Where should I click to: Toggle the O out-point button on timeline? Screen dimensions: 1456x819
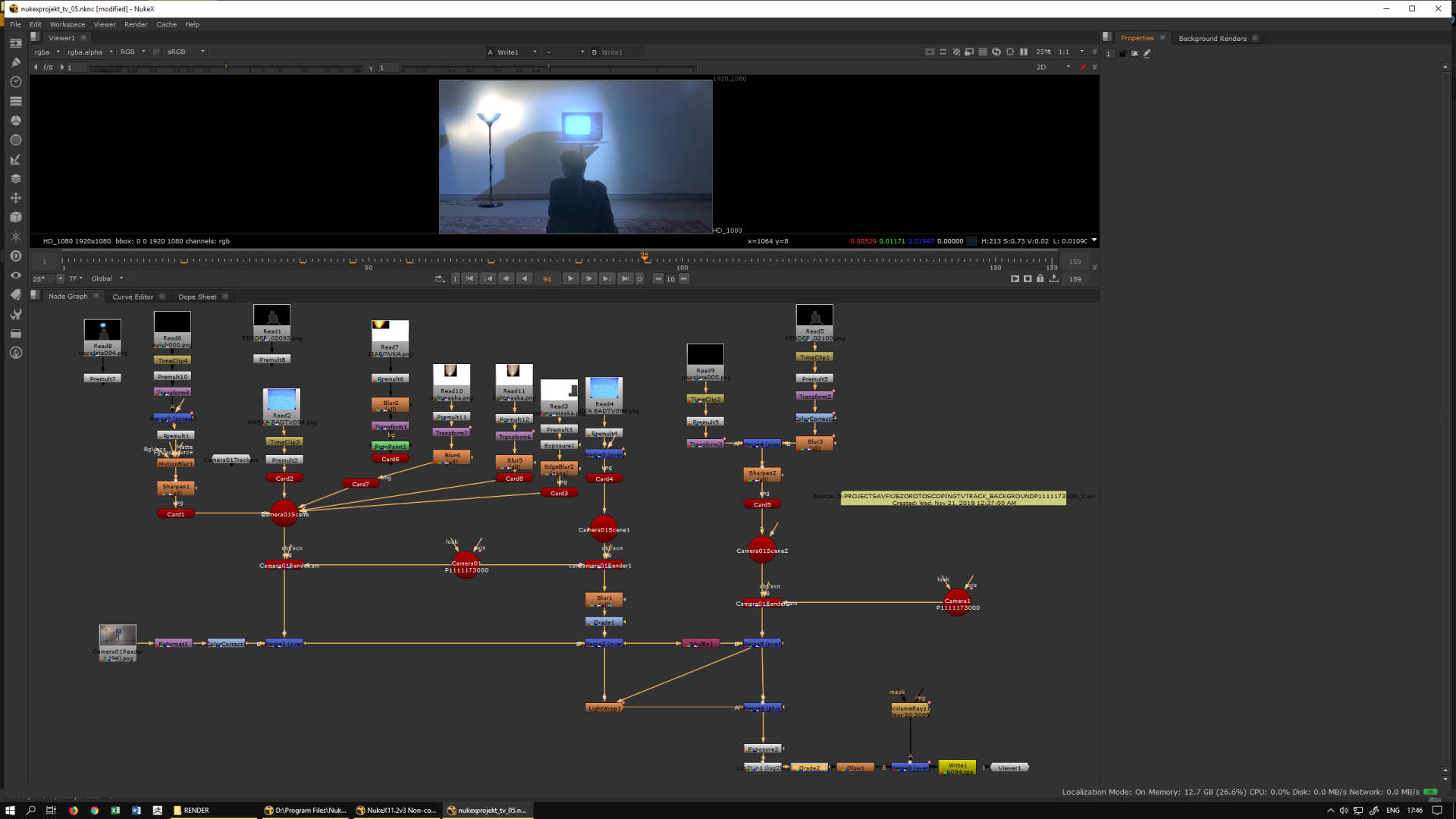point(639,279)
